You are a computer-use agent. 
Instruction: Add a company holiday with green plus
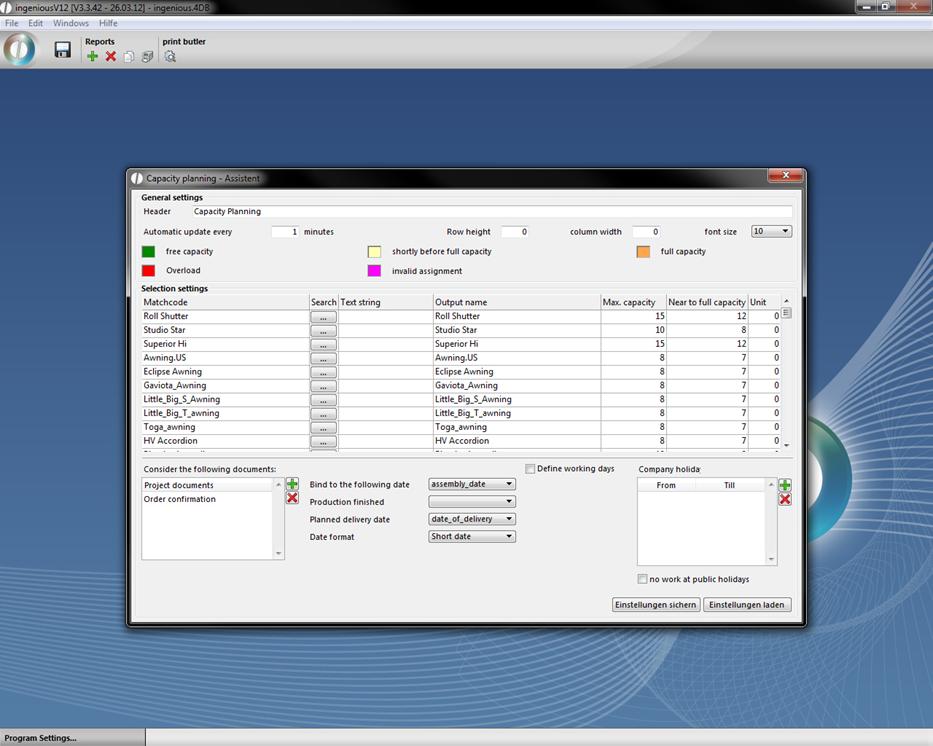[x=785, y=485]
